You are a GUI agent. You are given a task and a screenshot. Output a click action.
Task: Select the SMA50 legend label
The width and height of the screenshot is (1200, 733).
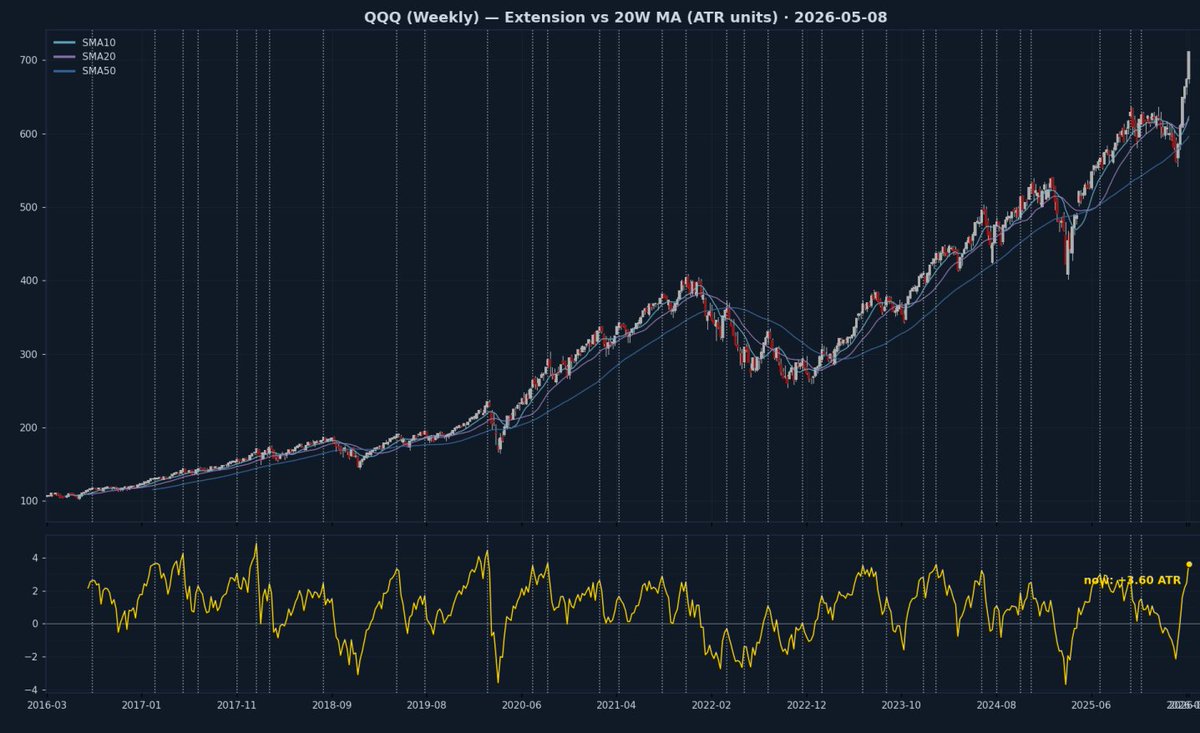tap(99, 71)
